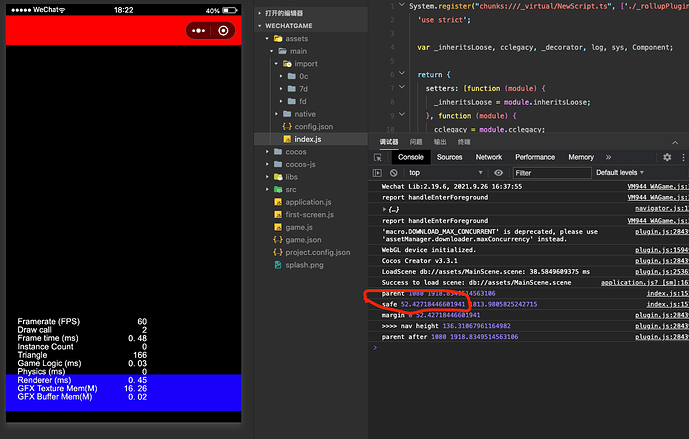Fold the function block at line 9

click(402, 114)
